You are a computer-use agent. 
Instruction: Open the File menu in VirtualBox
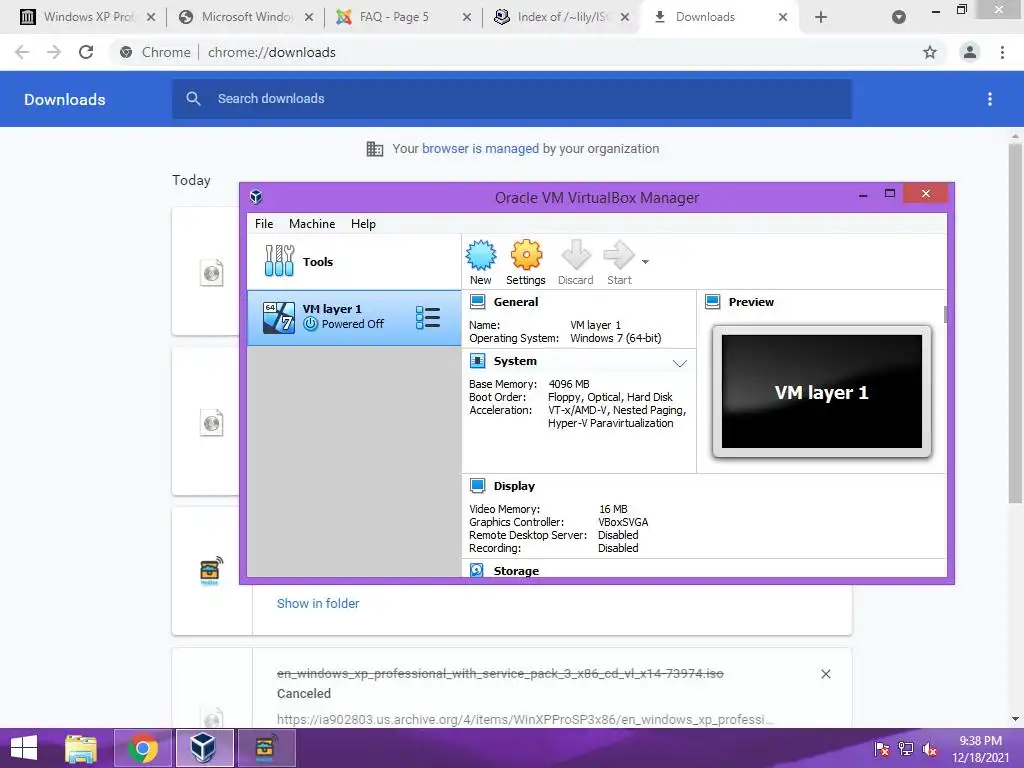click(x=264, y=223)
